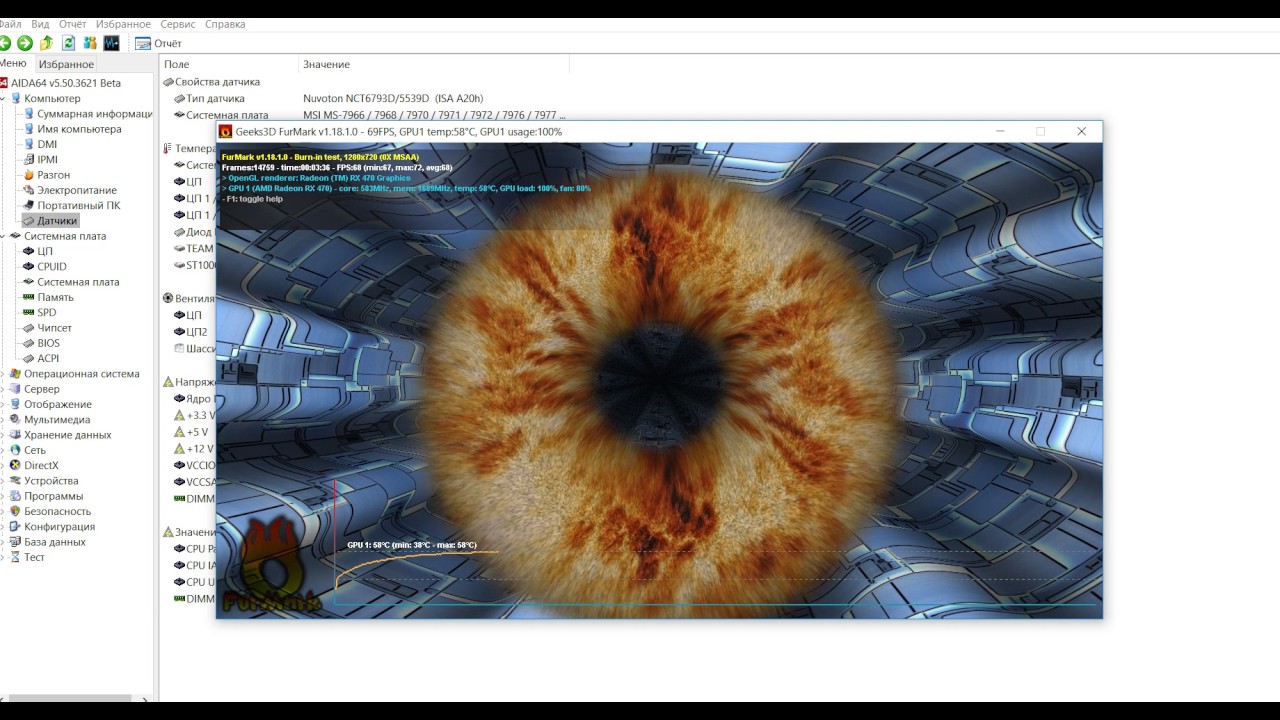The width and height of the screenshot is (1280, 720).
Task: Click the IPMI item icon
Action: 28,160
